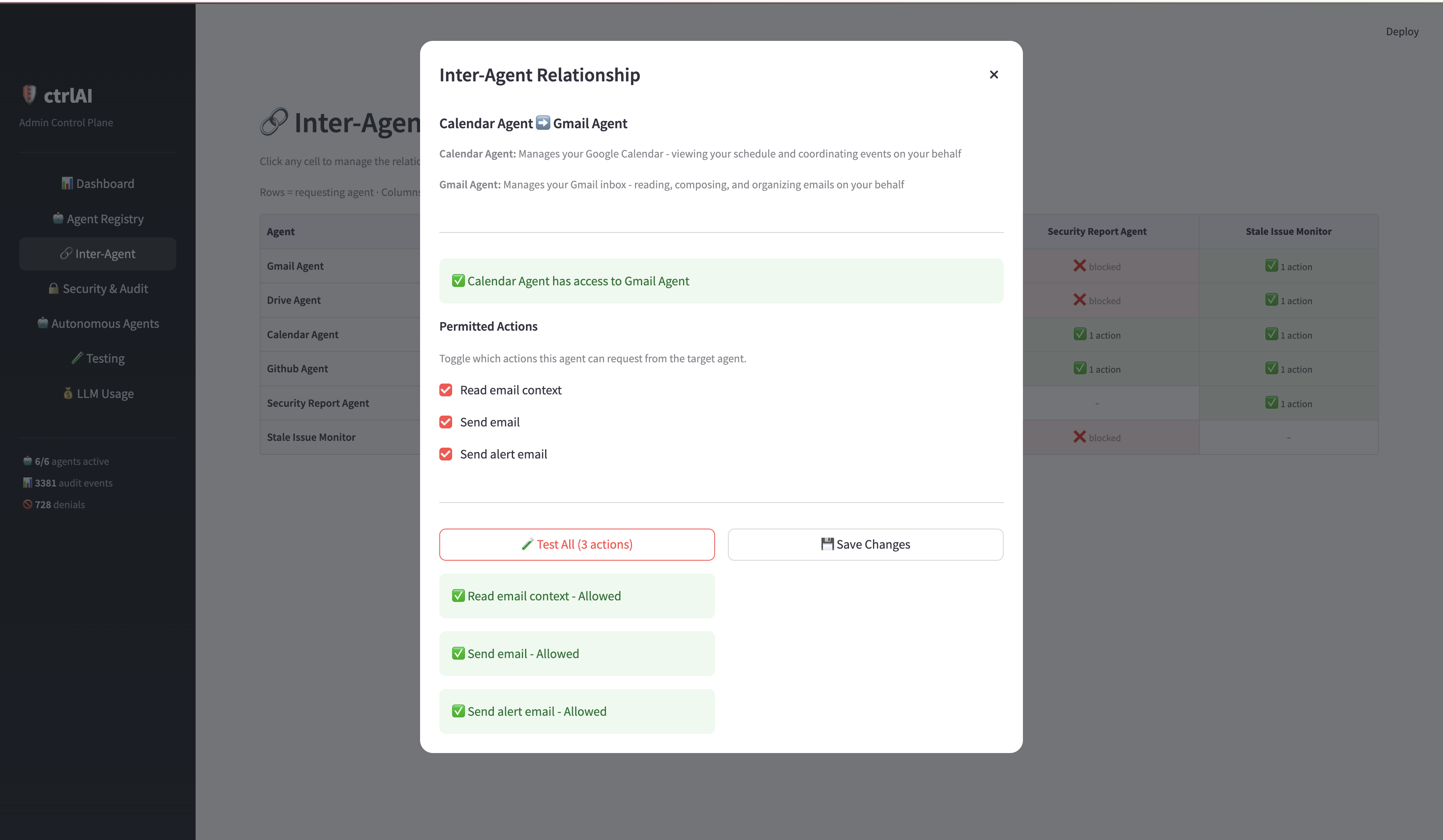This screenshot has width=1443, height=840.
Task: Uncheck the Read email context checkbox
Action: coord(445,390)
